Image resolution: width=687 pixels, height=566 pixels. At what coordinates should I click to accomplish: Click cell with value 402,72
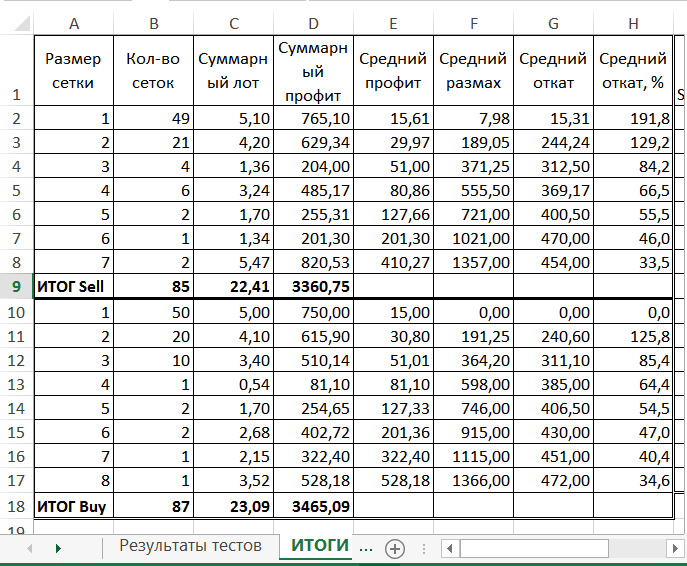click(313, 432)
